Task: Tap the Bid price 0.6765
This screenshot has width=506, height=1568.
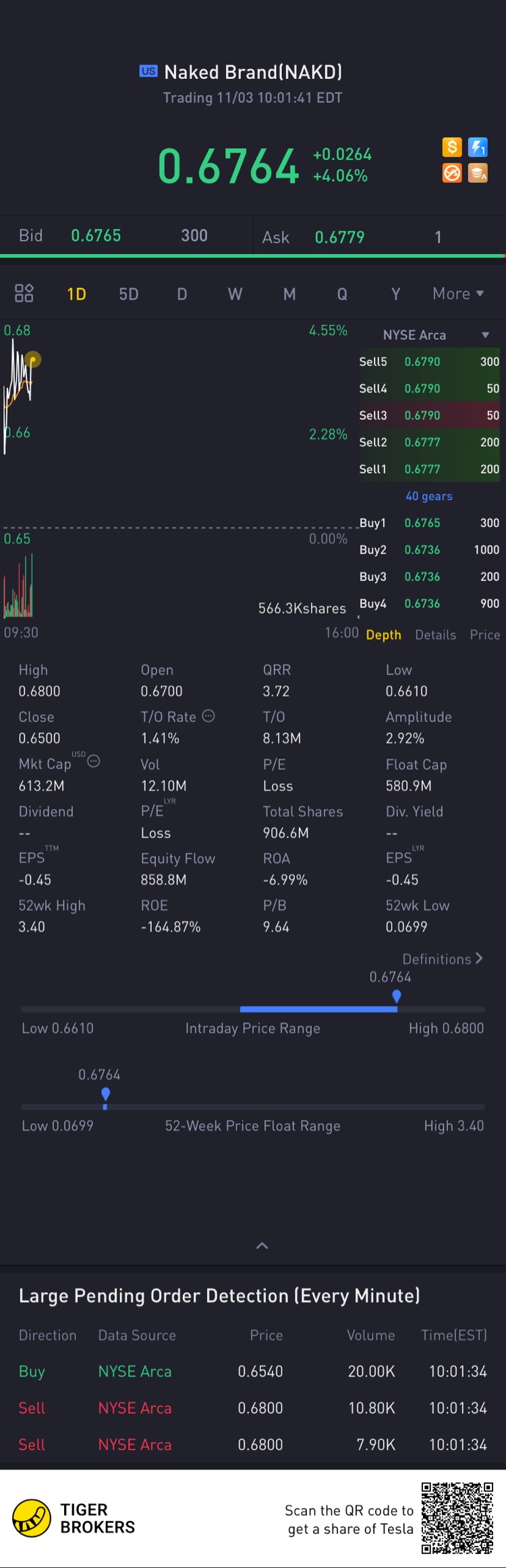Action: [x=96, y=235]
